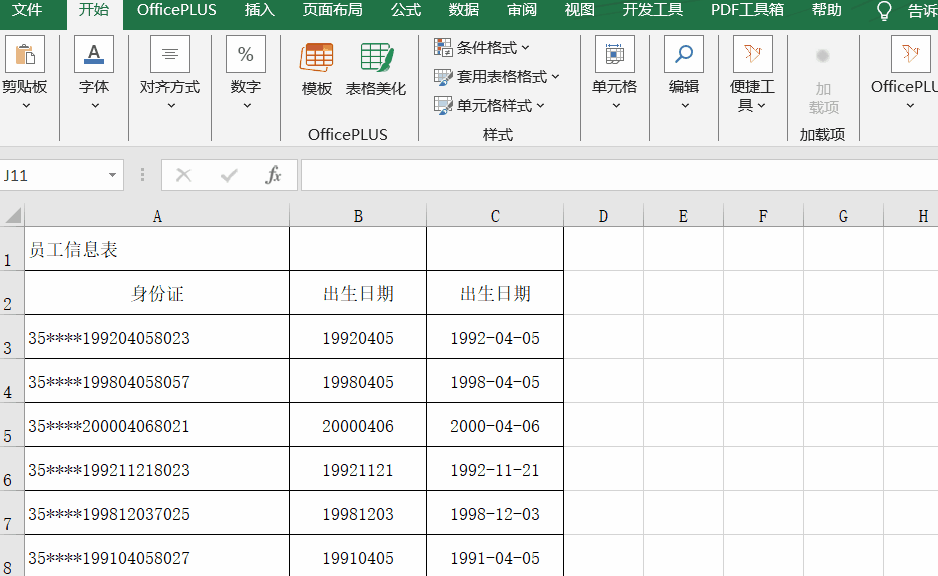Expand the 对齐方式 group chevron
The image size is (938, 576).
[171, 106]
